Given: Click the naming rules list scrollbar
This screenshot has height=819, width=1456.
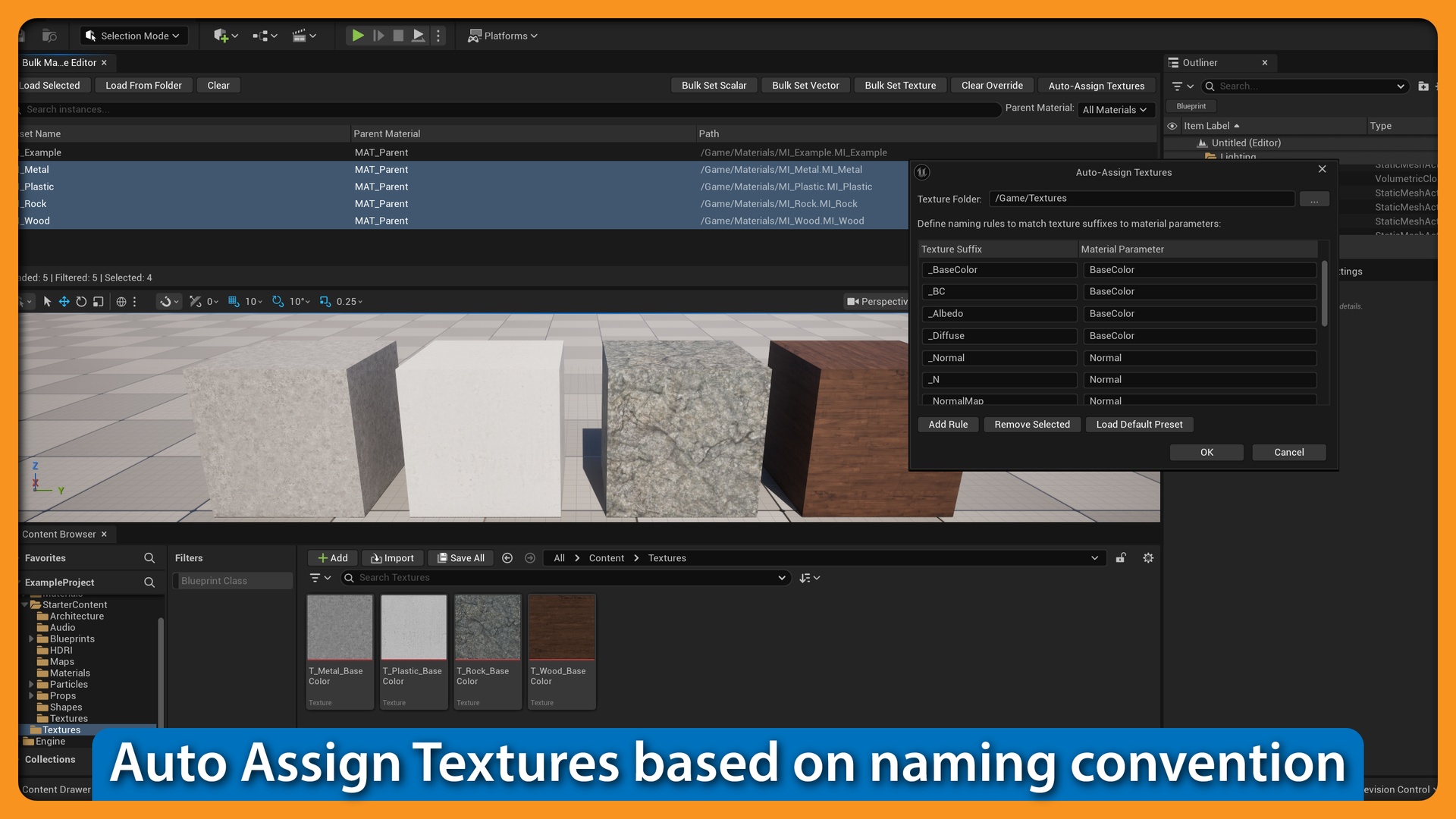Looking at the screenshot, I should click(1325, 294).
